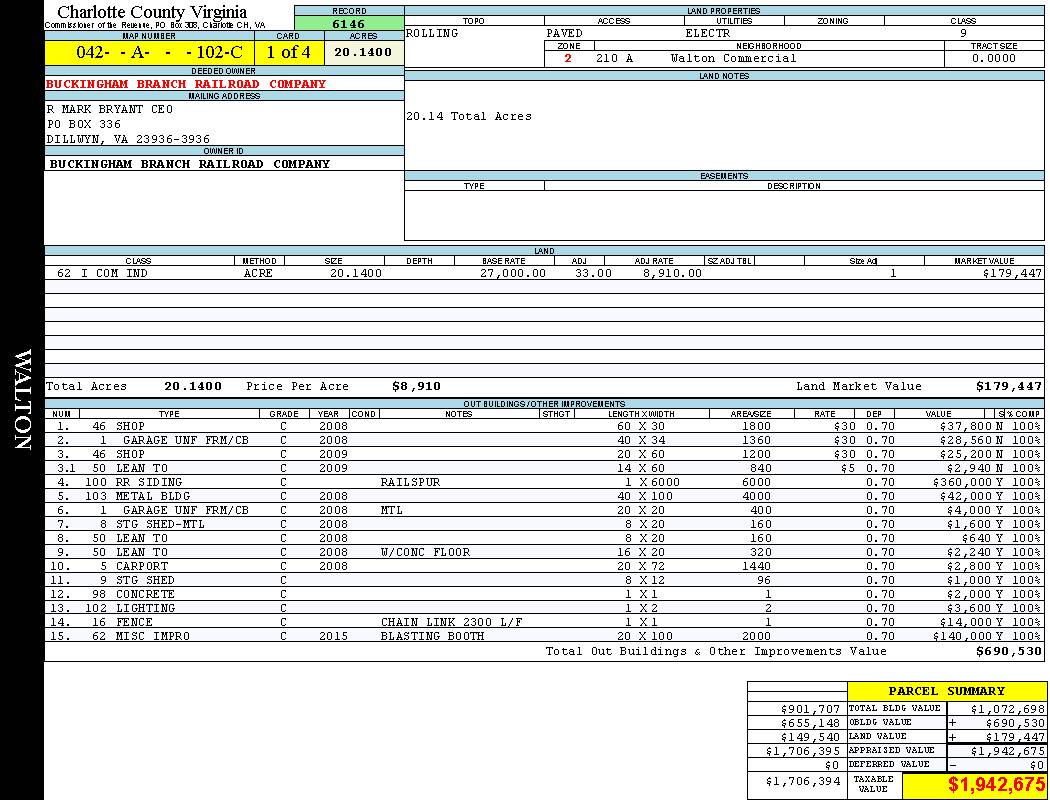Click the access value PAVED
Screen dimensions: 1050x800
pyautogui.click(x=565, y=33)
